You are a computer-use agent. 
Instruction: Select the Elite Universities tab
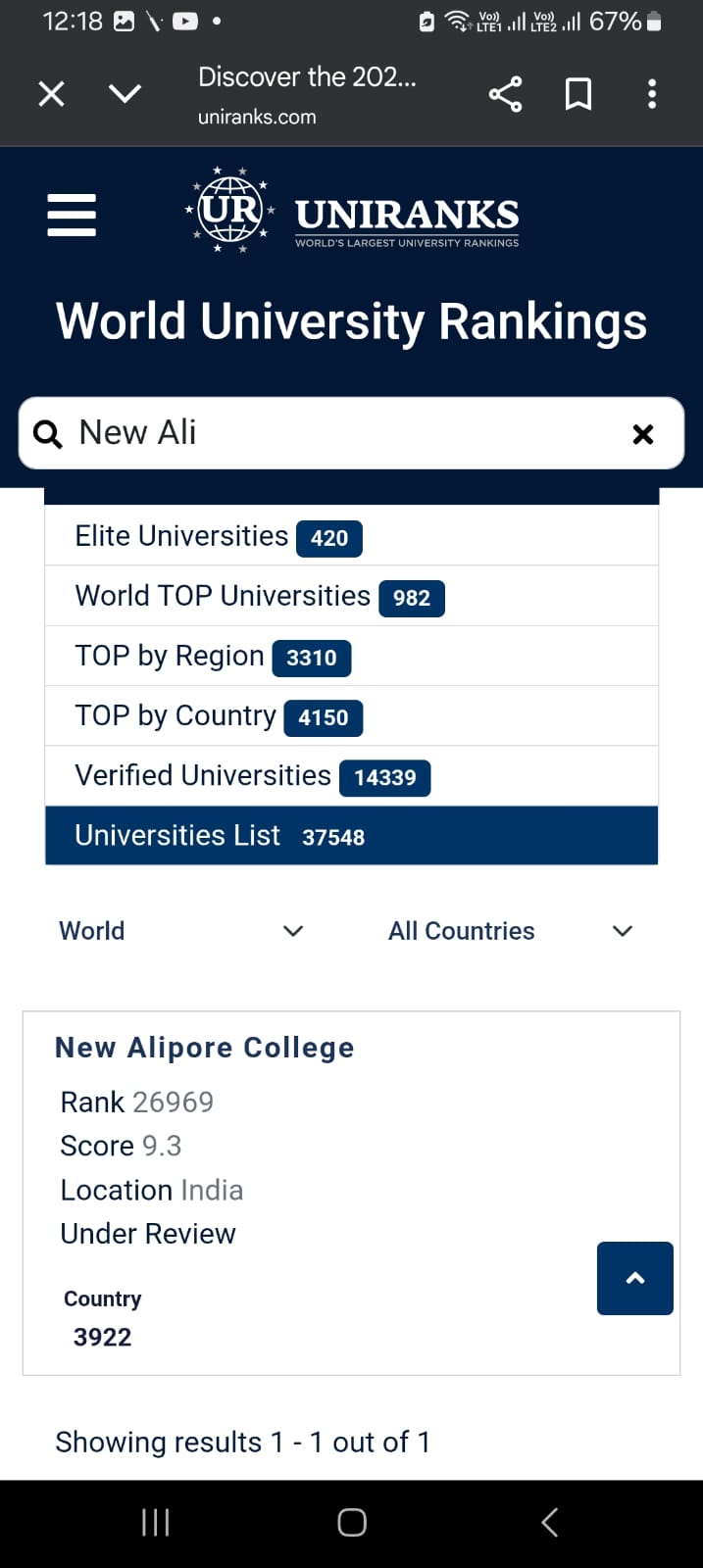pos(218,537)
